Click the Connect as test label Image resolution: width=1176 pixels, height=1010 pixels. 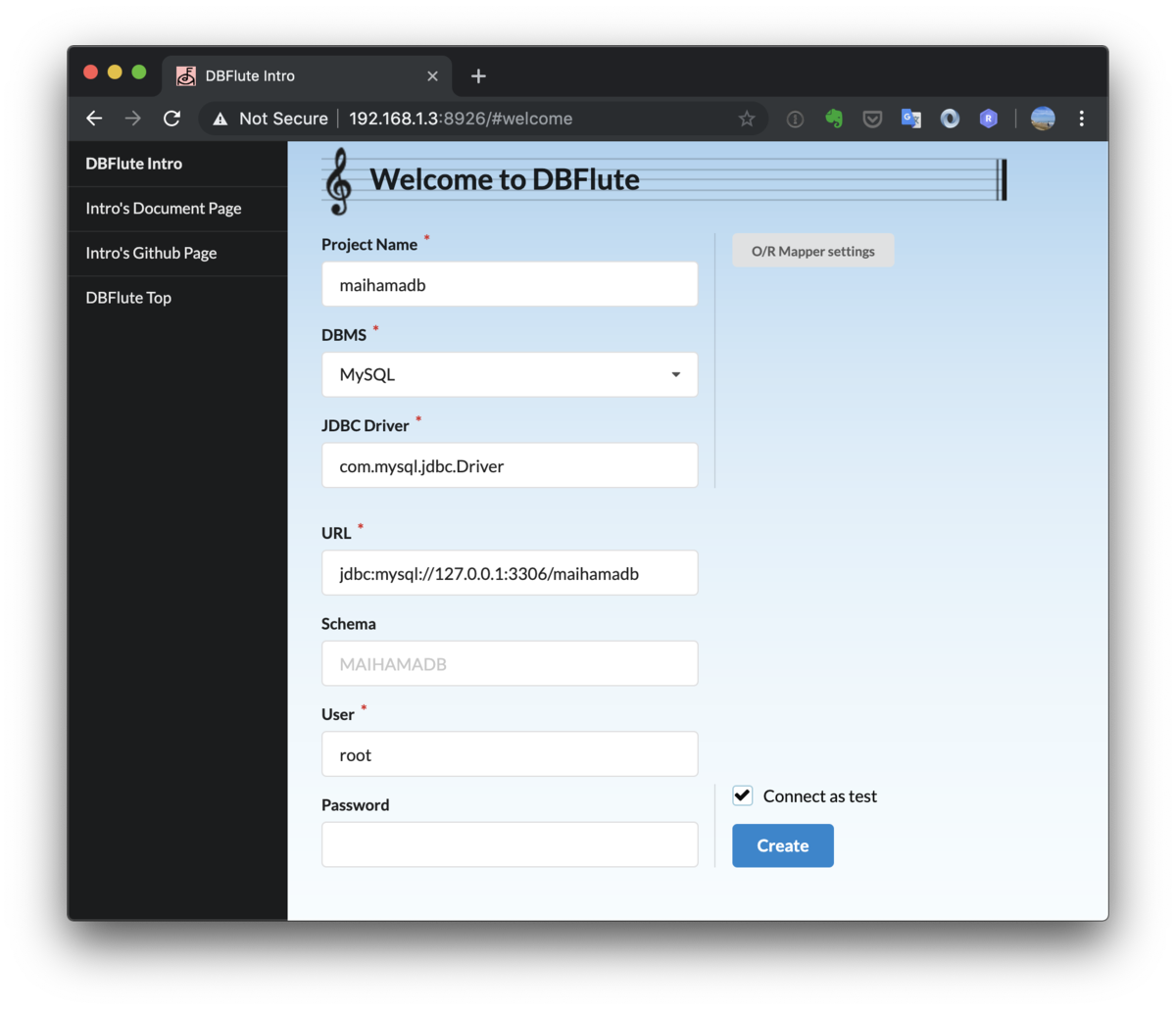click(820, 796)
